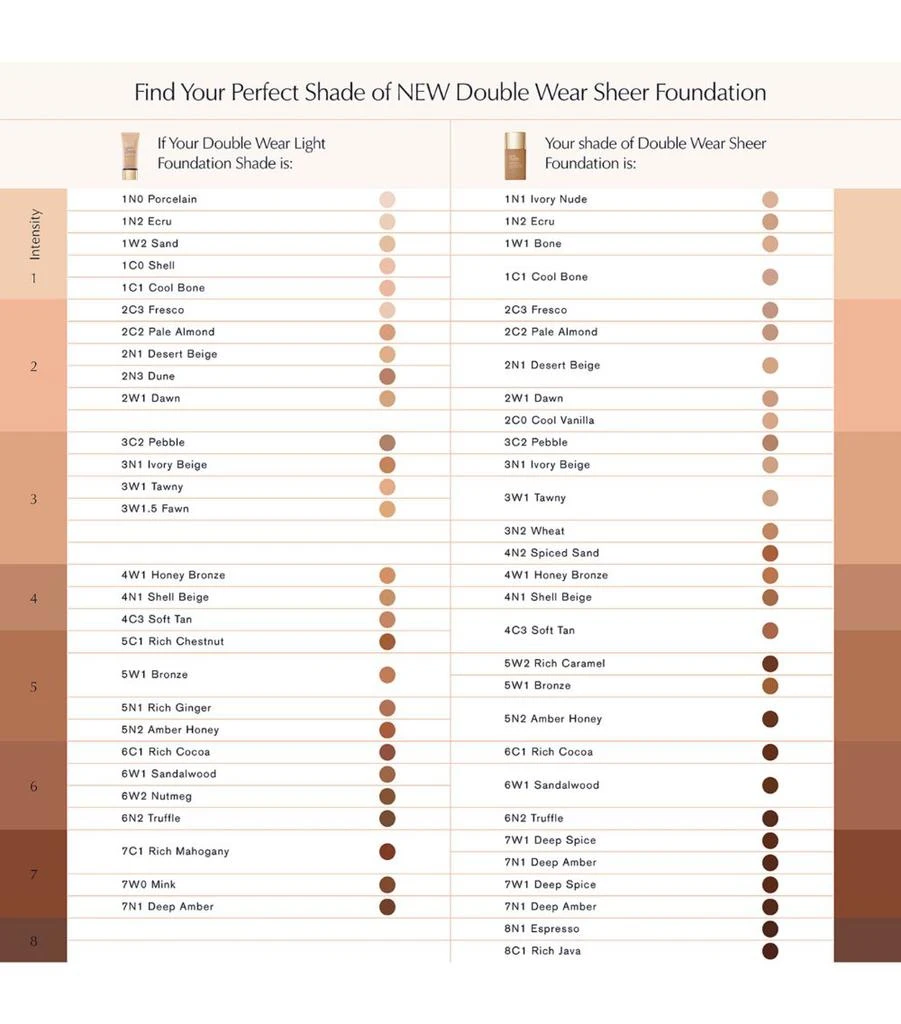Pick the 7C1 Rich Mahogany swatch
Screen dimensions: 901x1024
coord(387,852)
